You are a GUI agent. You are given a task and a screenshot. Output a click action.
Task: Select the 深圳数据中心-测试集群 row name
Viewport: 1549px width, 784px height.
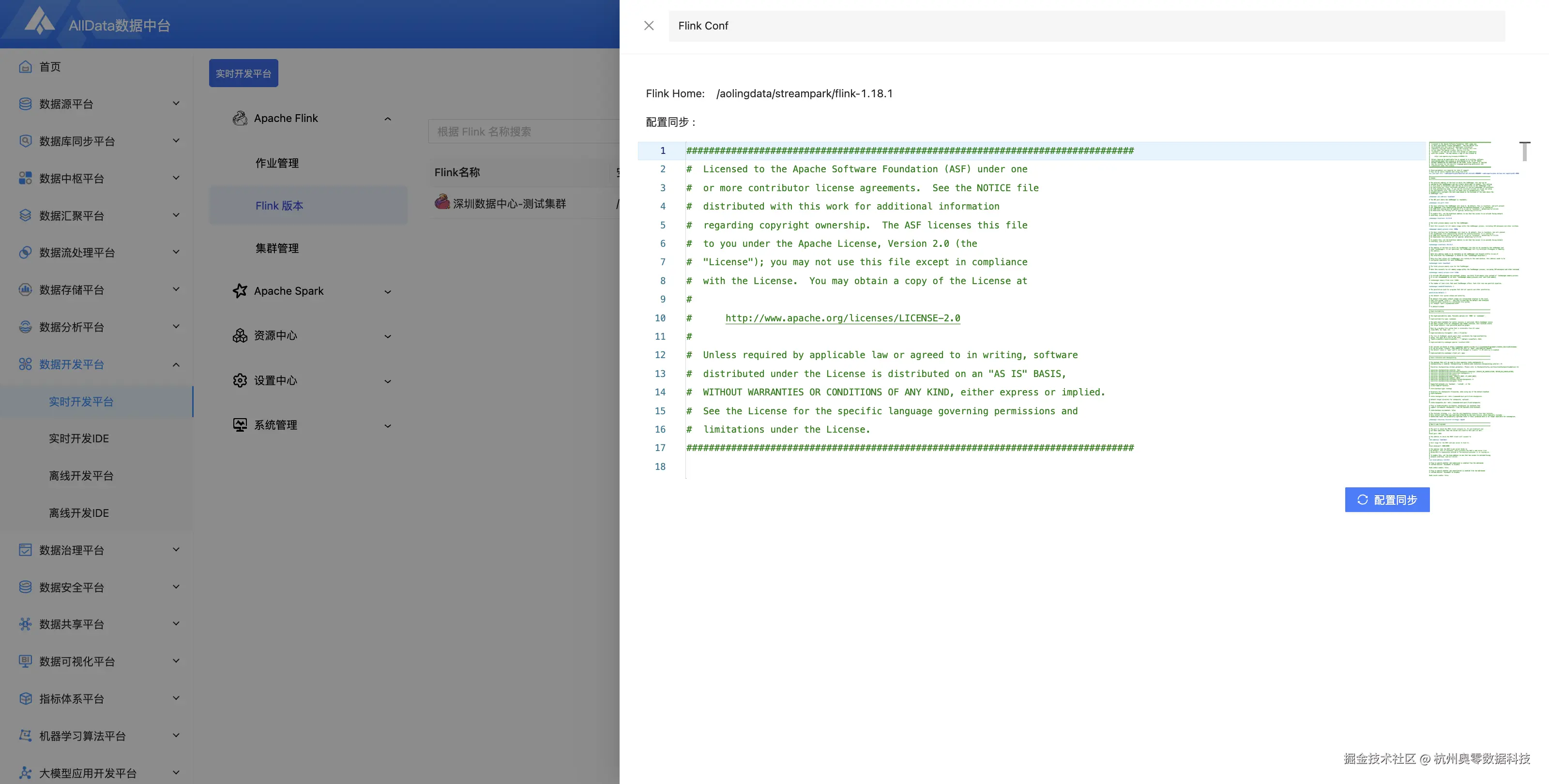509,204
